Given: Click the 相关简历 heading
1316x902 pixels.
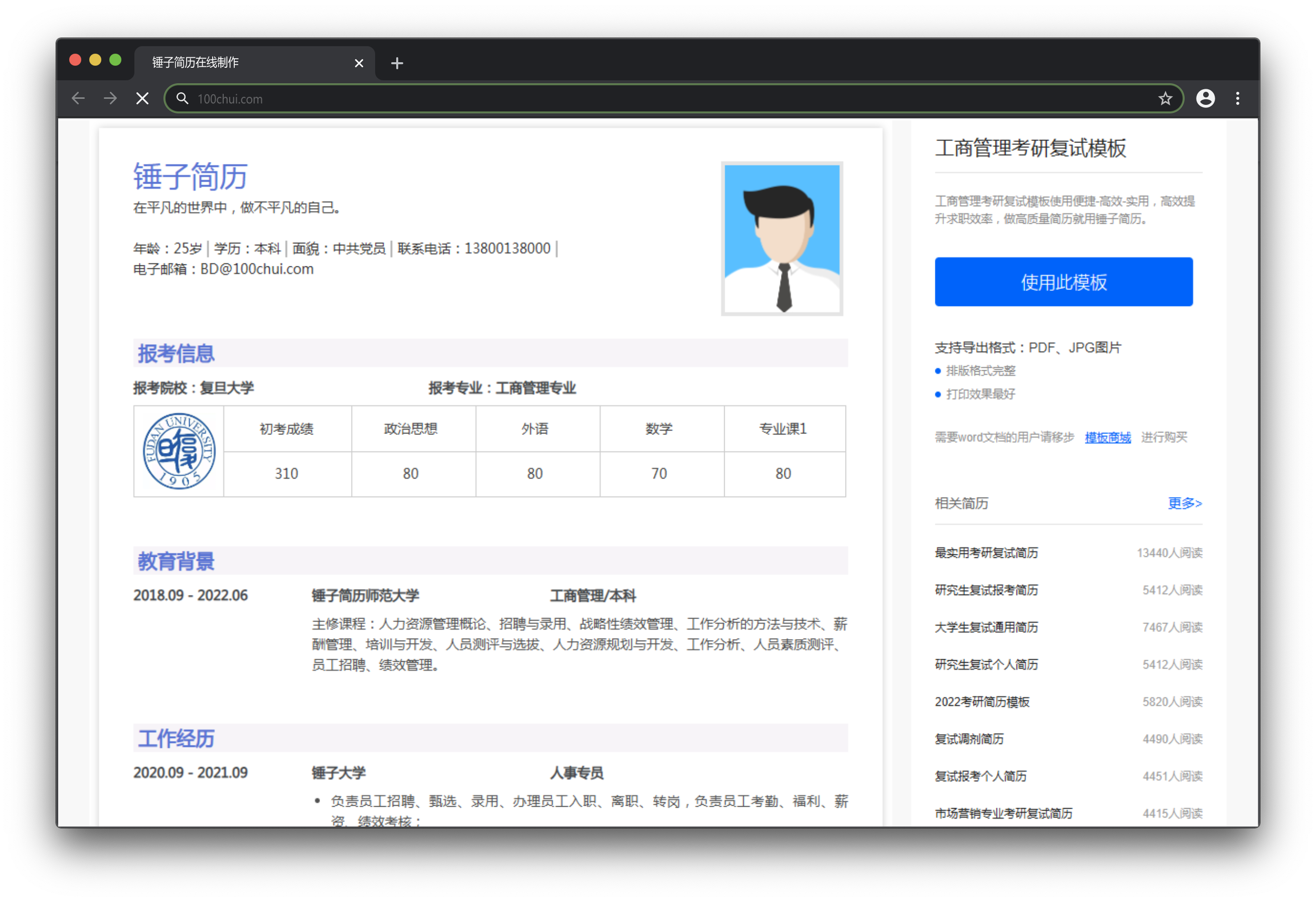Looking at the screenshot, I should 961,503.
